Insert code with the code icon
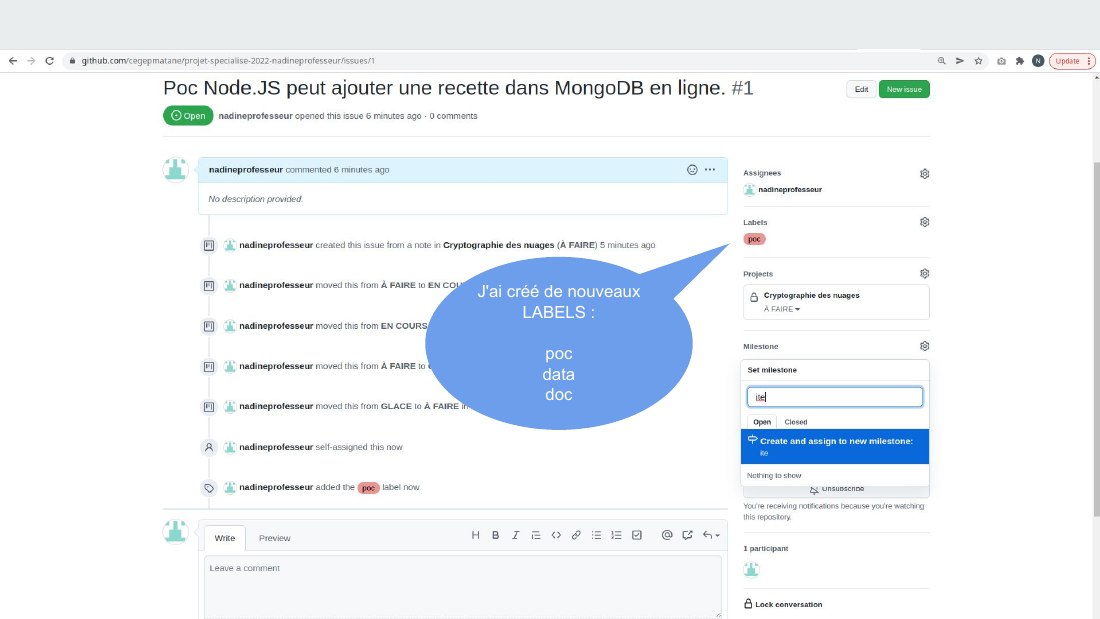Image resolution: width=1100 pixels, height=619 pixels. click(556, 535)
